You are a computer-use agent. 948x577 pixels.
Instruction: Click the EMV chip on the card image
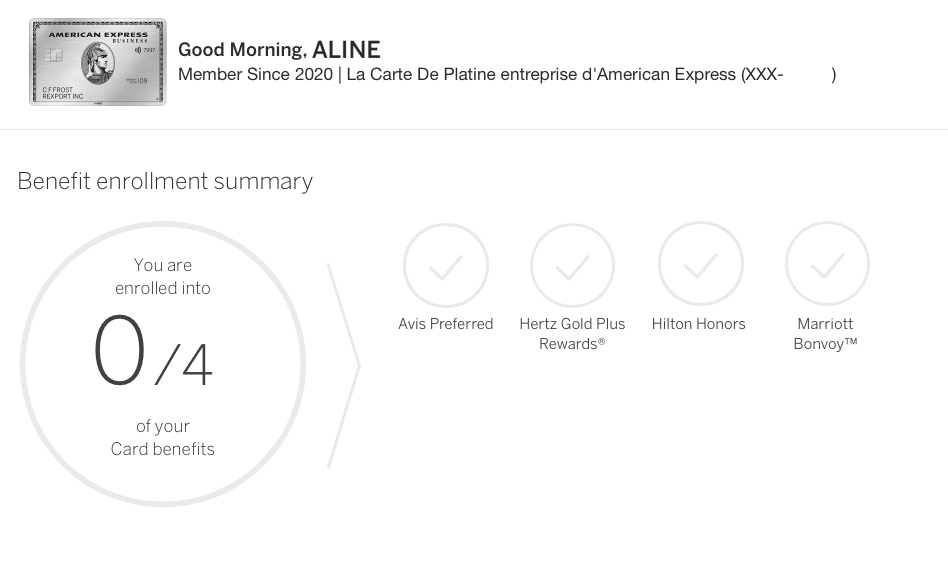click(54, 56)
